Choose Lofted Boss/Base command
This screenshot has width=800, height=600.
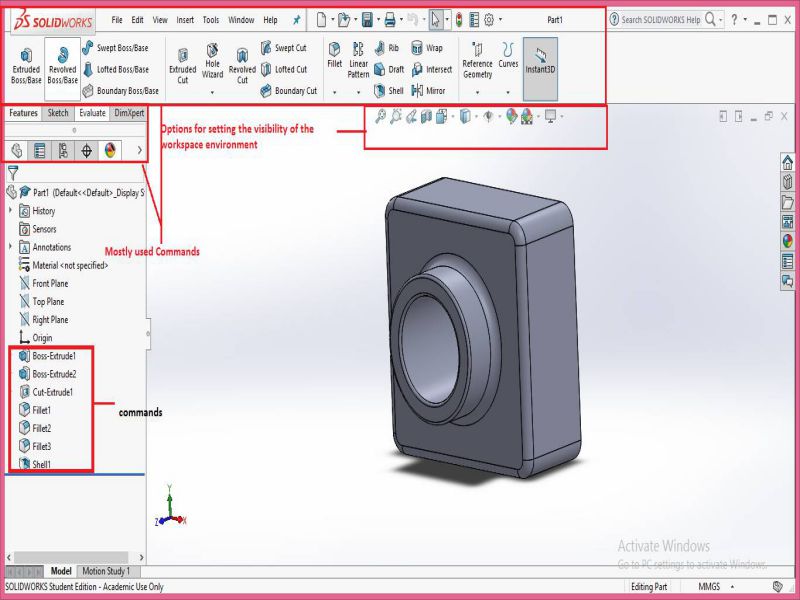116,69
